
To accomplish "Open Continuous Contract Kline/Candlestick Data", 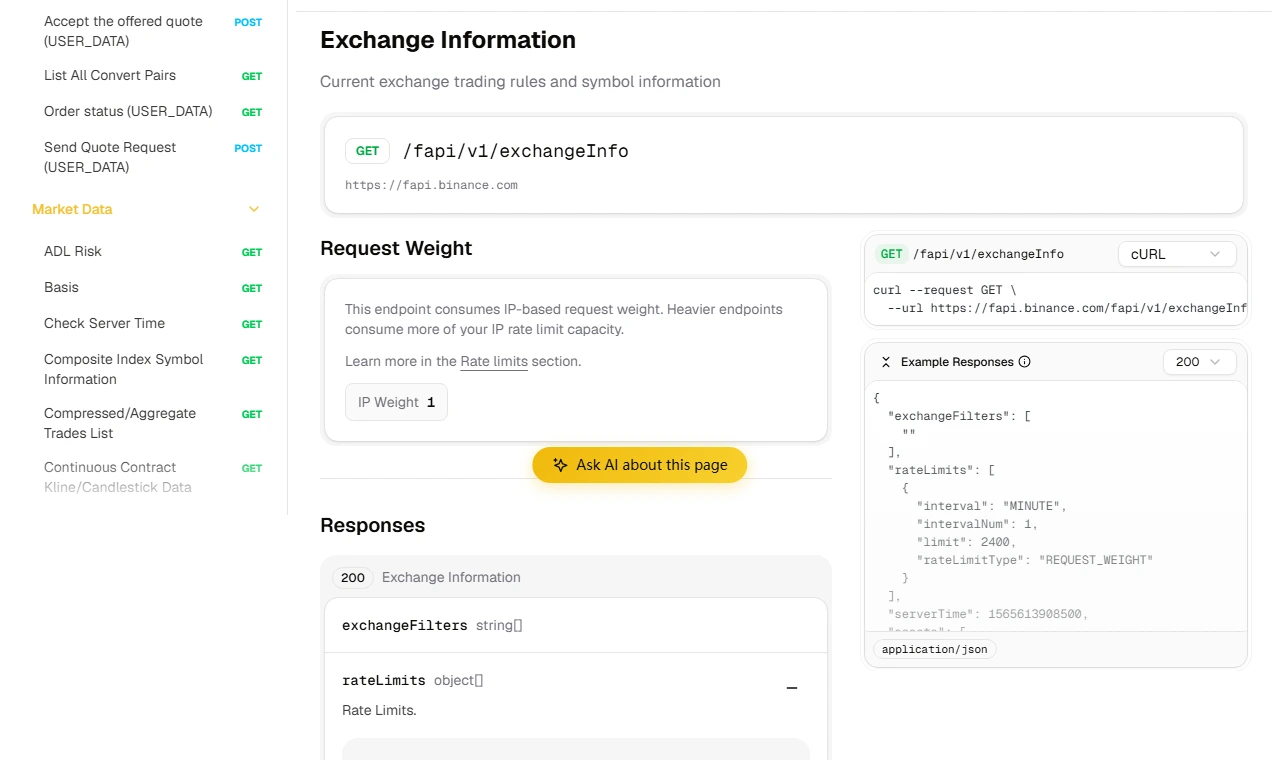I will point(118,477).
